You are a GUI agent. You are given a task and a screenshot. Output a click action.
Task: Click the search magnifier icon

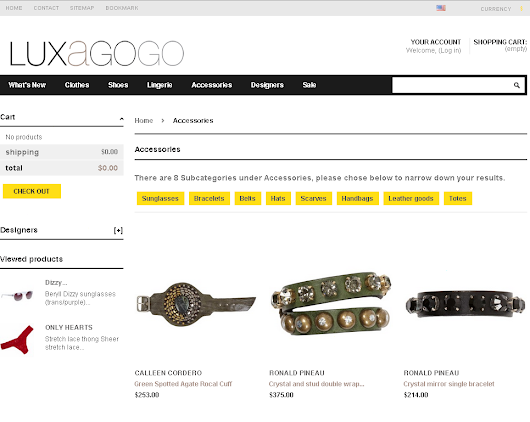pos(516,85)
